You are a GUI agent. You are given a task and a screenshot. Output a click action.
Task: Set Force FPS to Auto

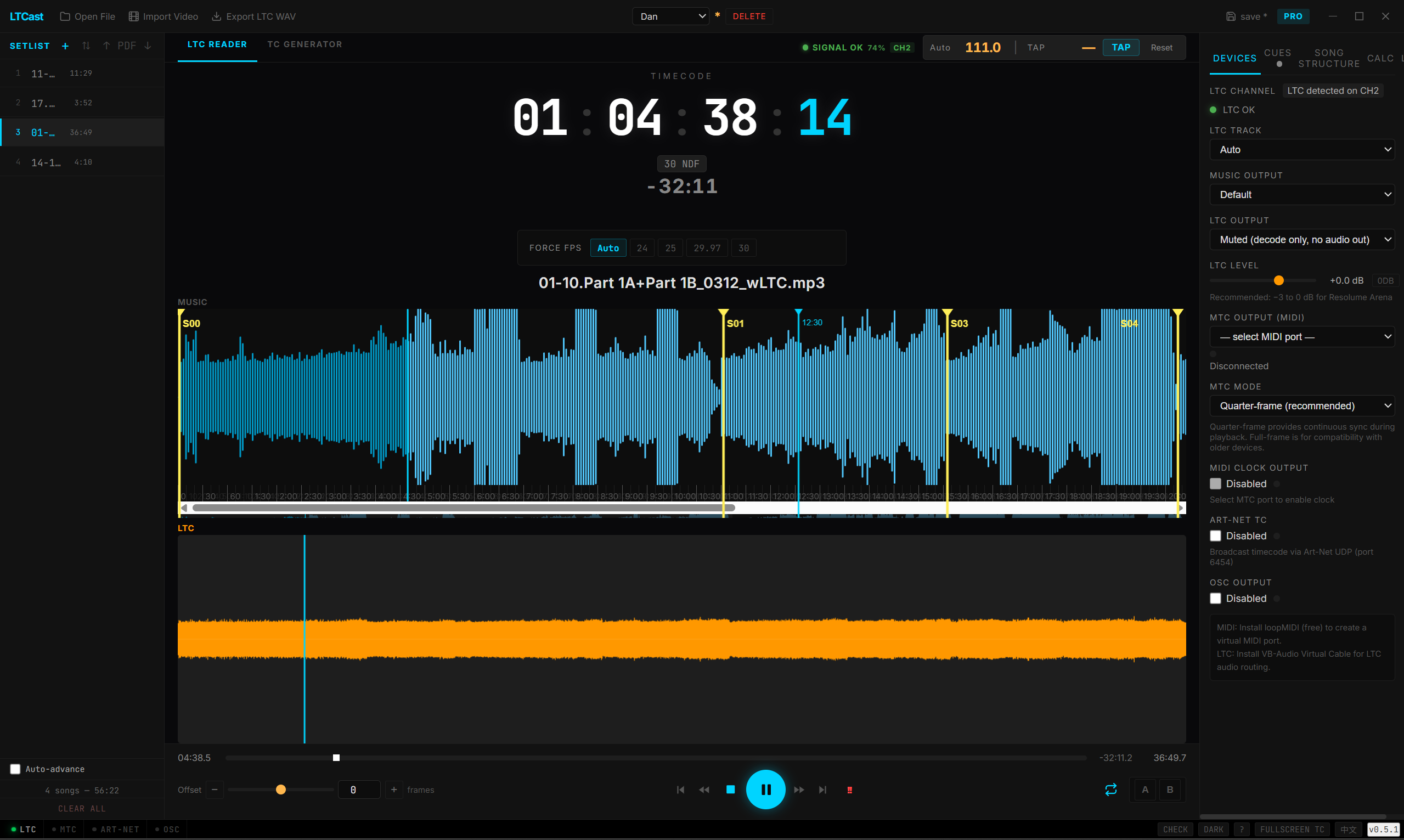point(608,248)
